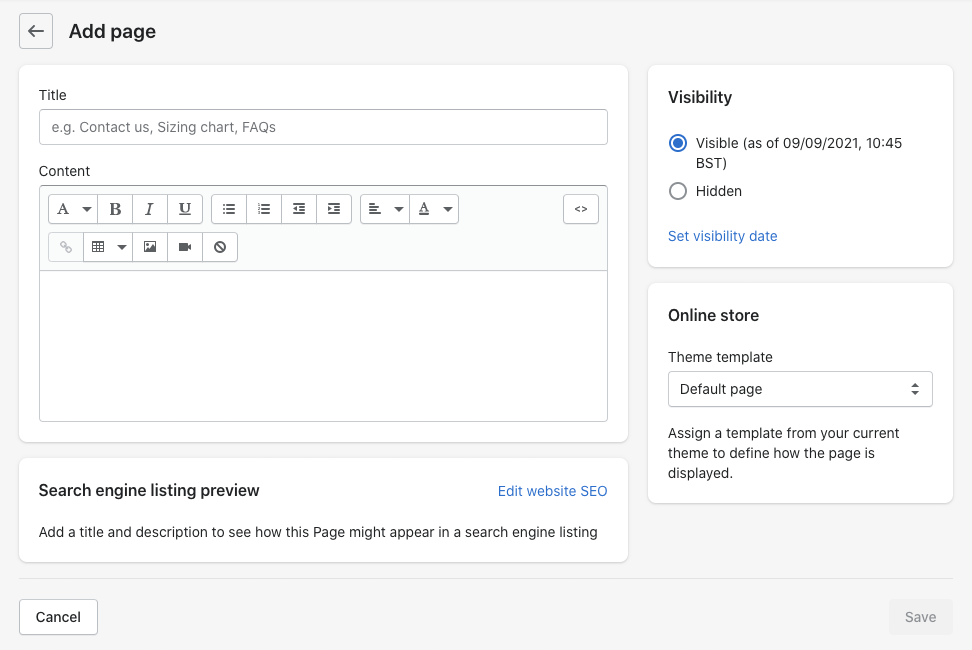The image size is (972, 650).
Task: Insert a numbered list
Action: [264, 209]
